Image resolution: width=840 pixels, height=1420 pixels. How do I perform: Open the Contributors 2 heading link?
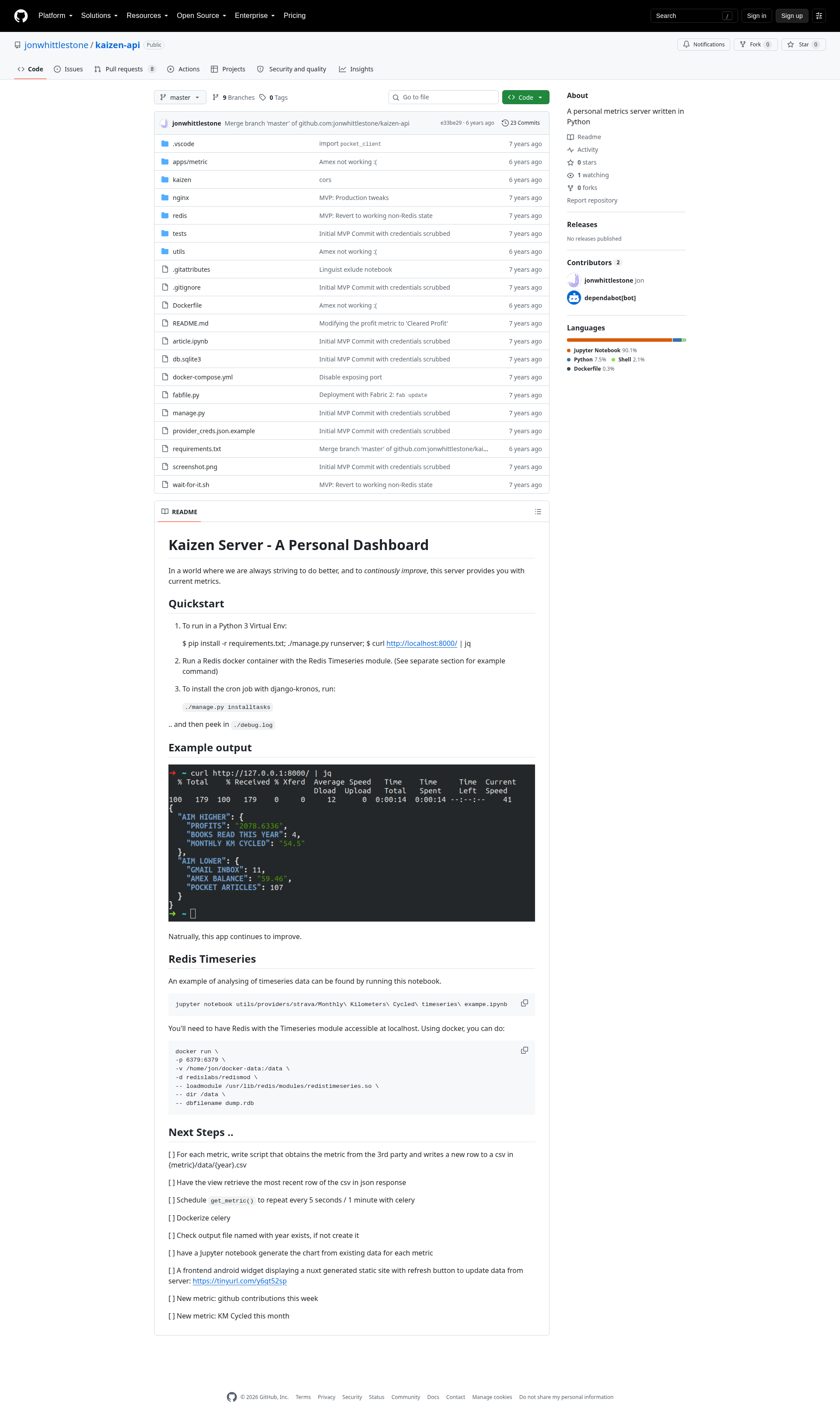click(x=594, y=263)
